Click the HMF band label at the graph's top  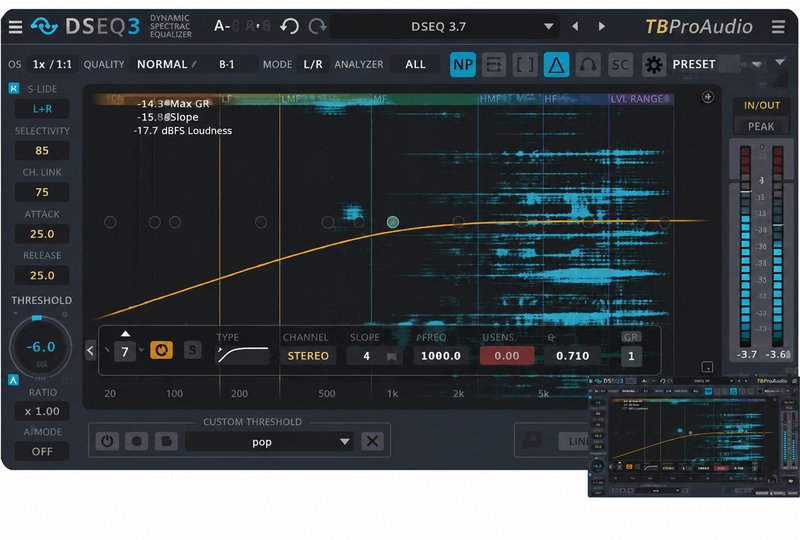(491, 99)
